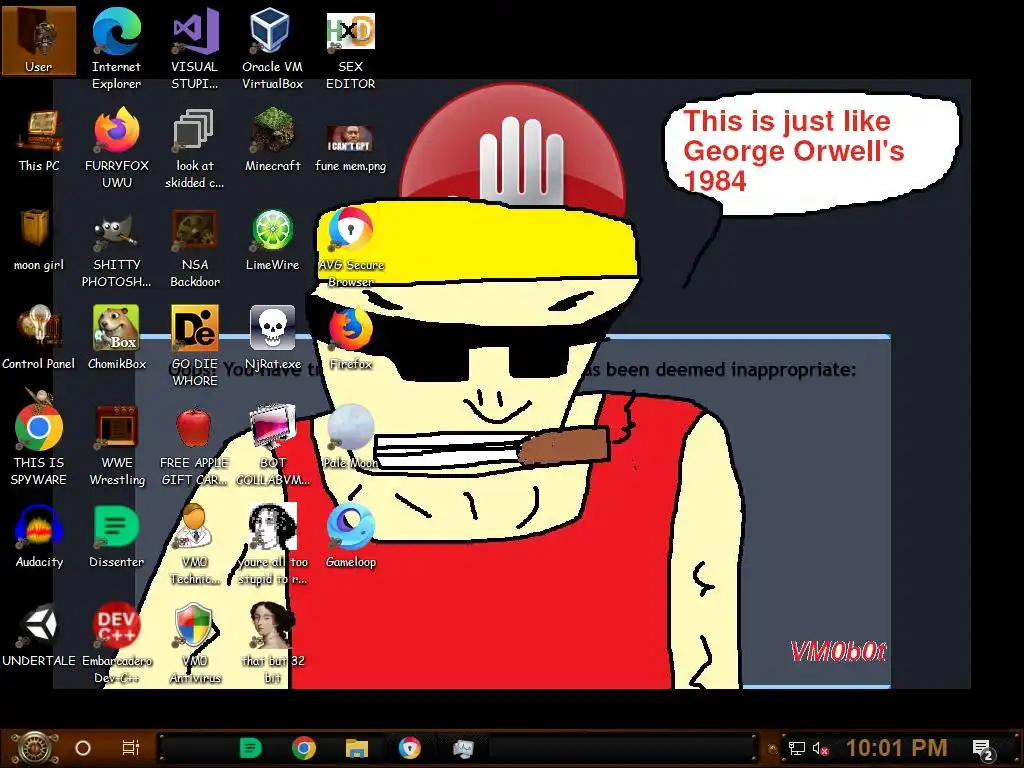
Task: Open the 10:01 PM clock
Action: pyautogui.click(x=897, y=748)
